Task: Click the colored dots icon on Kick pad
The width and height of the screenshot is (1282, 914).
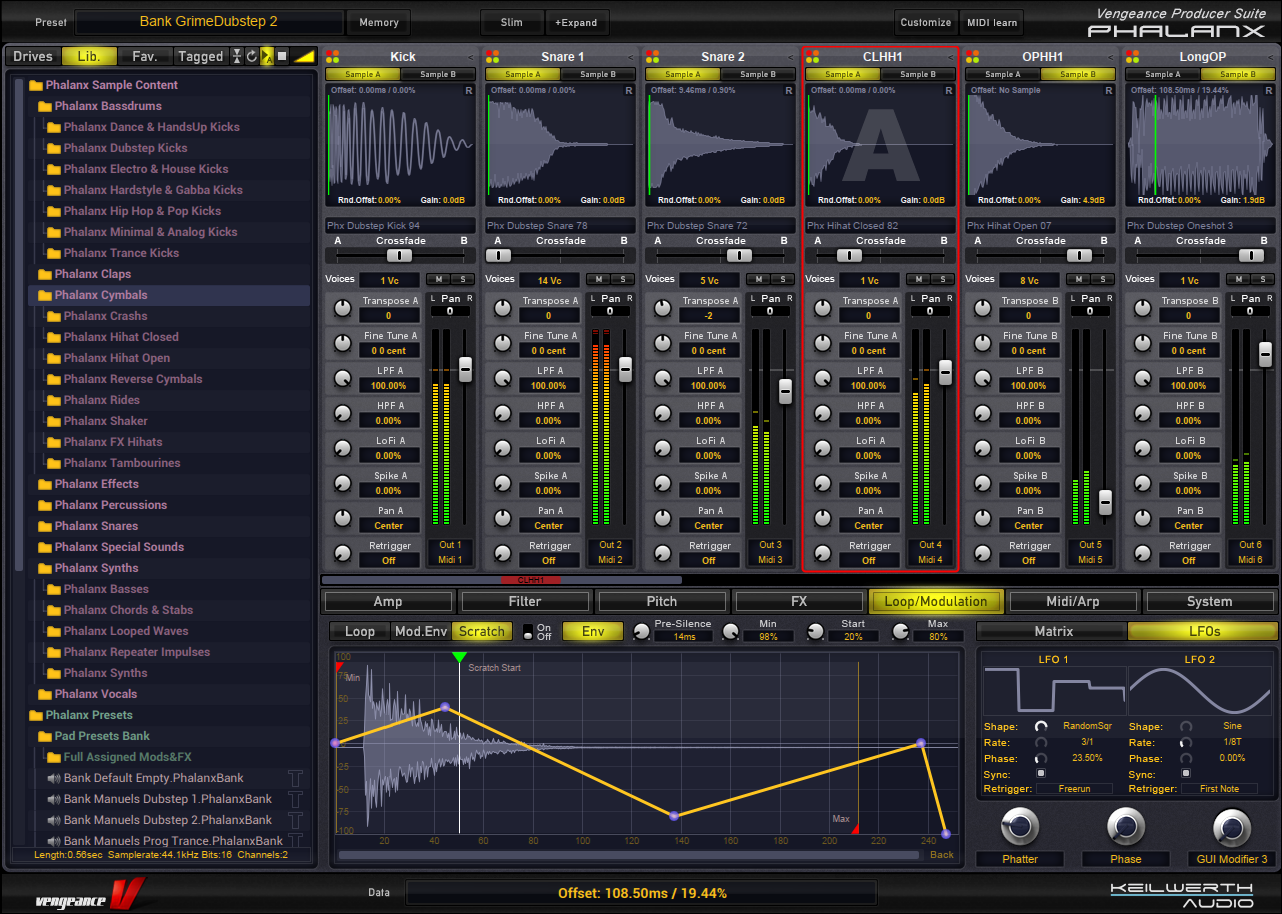Action: coord(333,57)
